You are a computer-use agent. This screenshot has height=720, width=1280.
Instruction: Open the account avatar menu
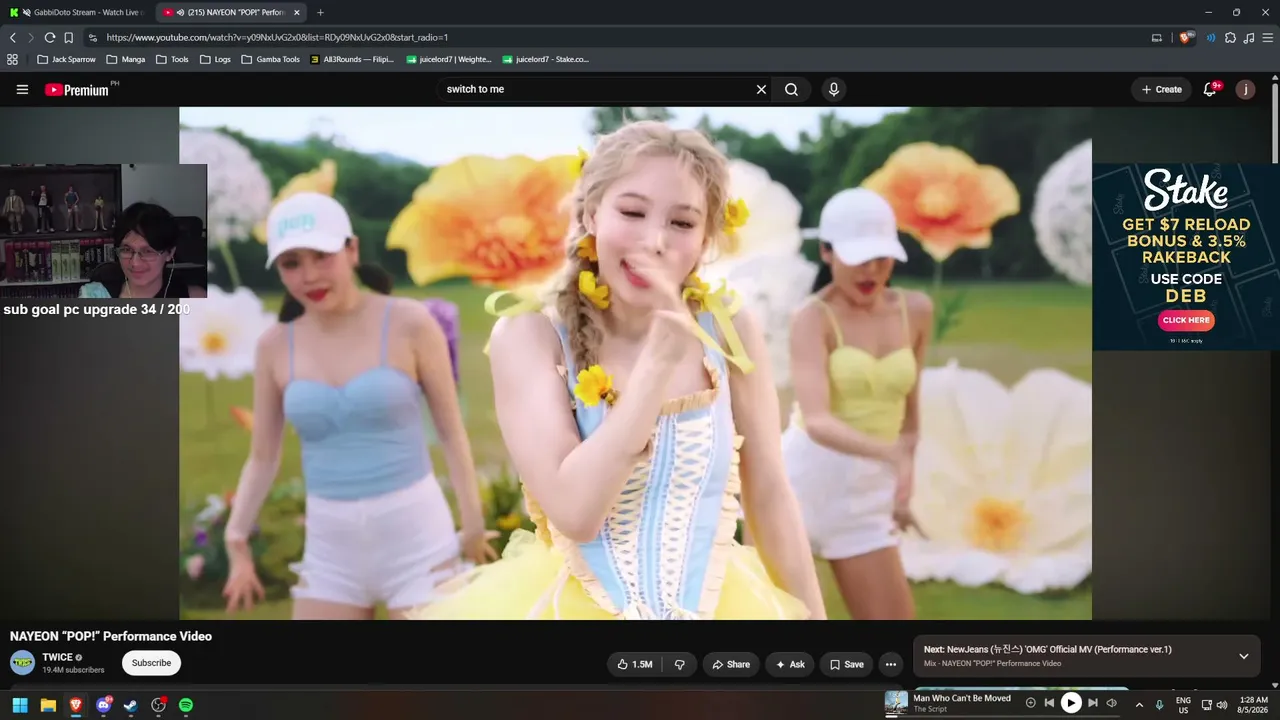point(1245,89)
